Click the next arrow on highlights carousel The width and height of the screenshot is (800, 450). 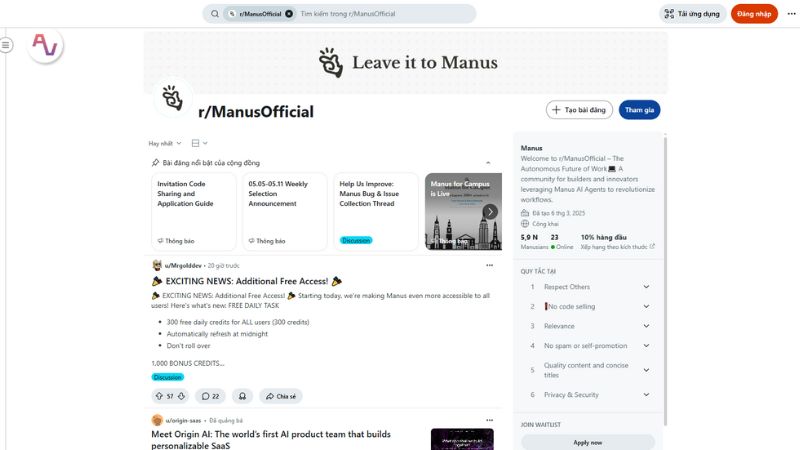click(x=490, y=212)
